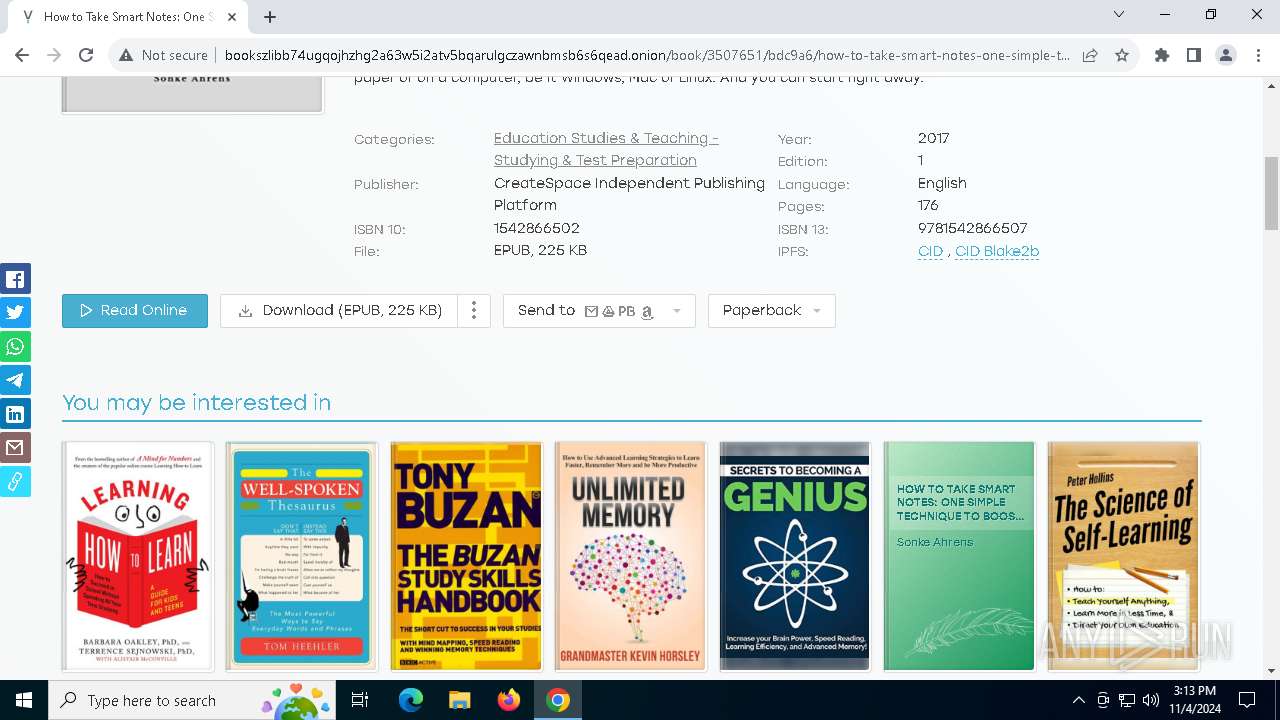View the Not secure site information

tap(164, 55)
